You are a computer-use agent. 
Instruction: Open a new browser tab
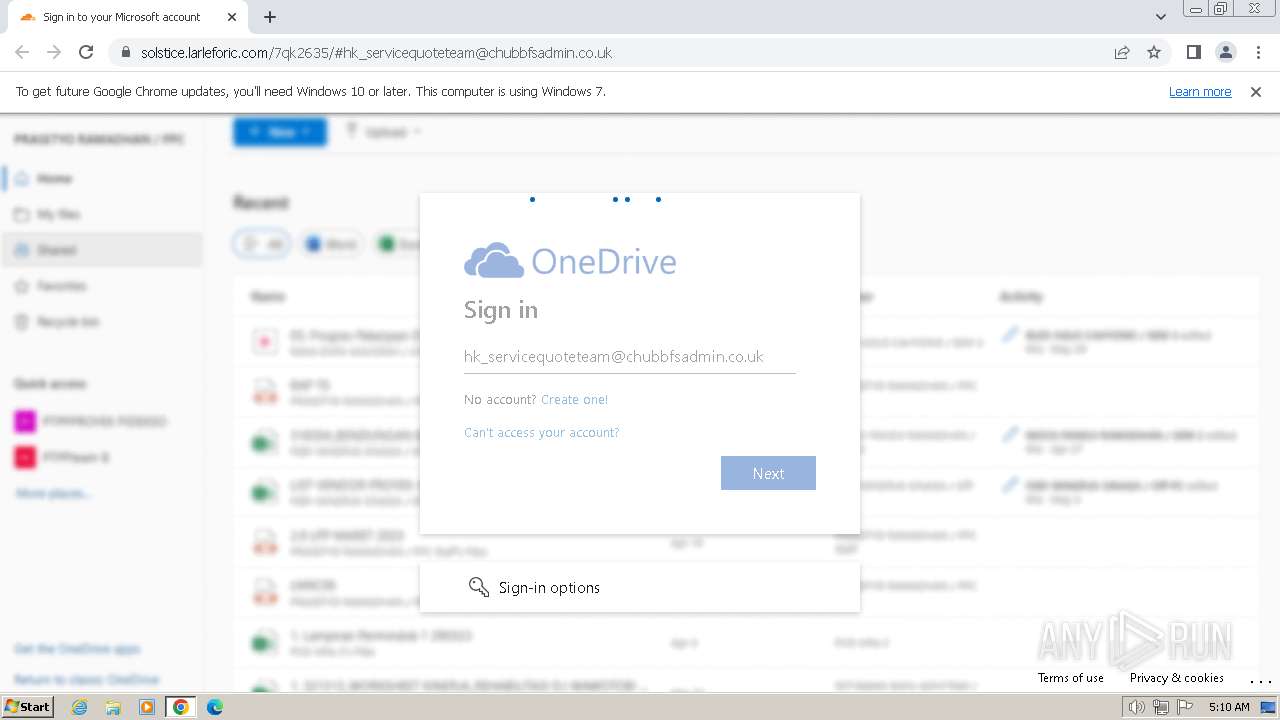tap(270, 17)
